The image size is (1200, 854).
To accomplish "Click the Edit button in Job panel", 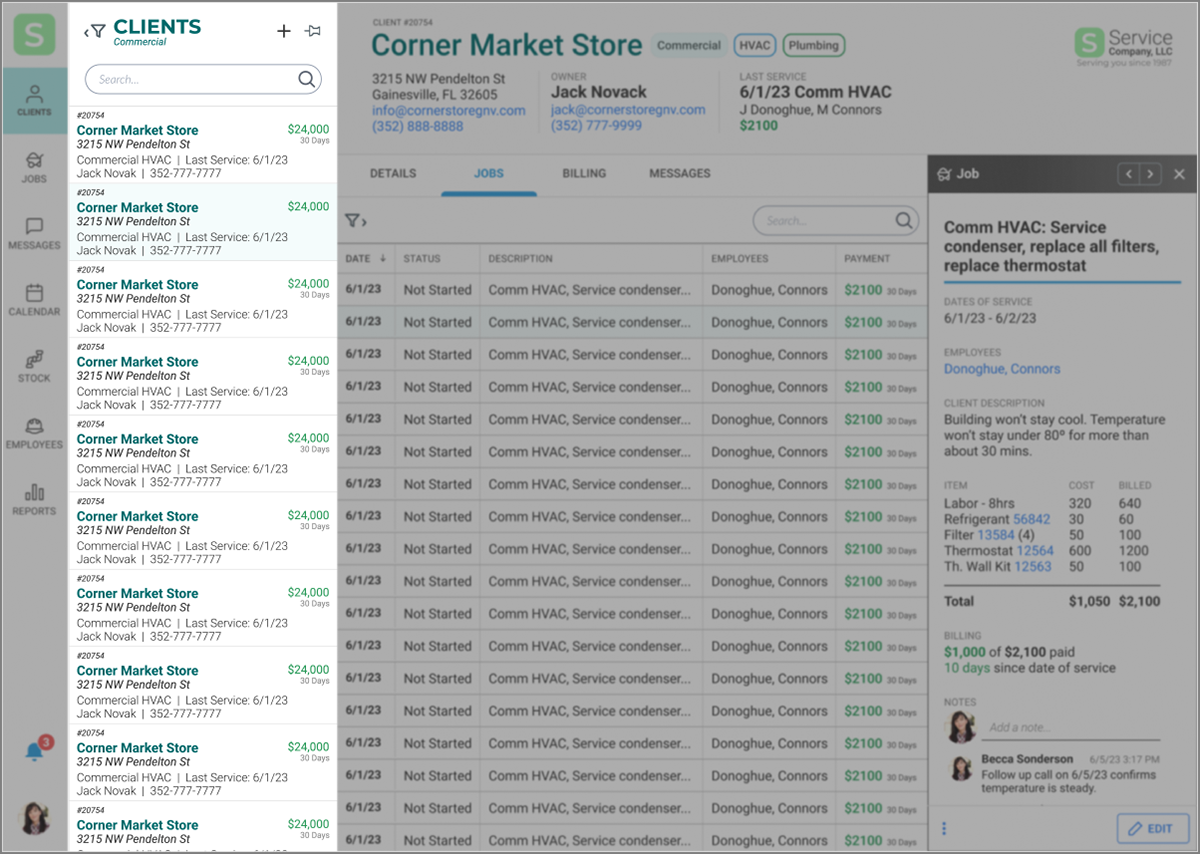I will pyautogui.click(x=1152, y=828).
